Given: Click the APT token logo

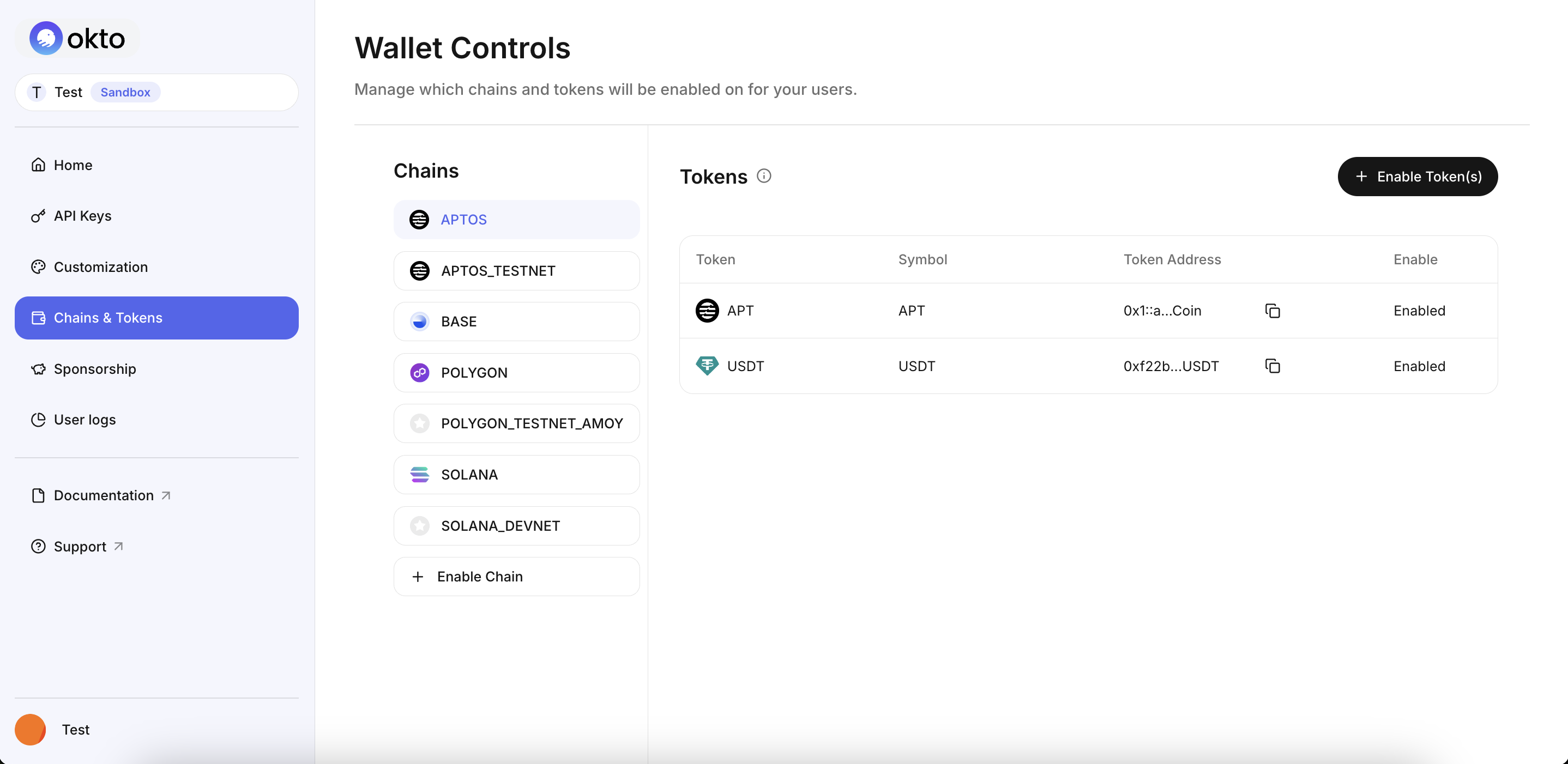Looking at the screenshot, I should point(707,311).
